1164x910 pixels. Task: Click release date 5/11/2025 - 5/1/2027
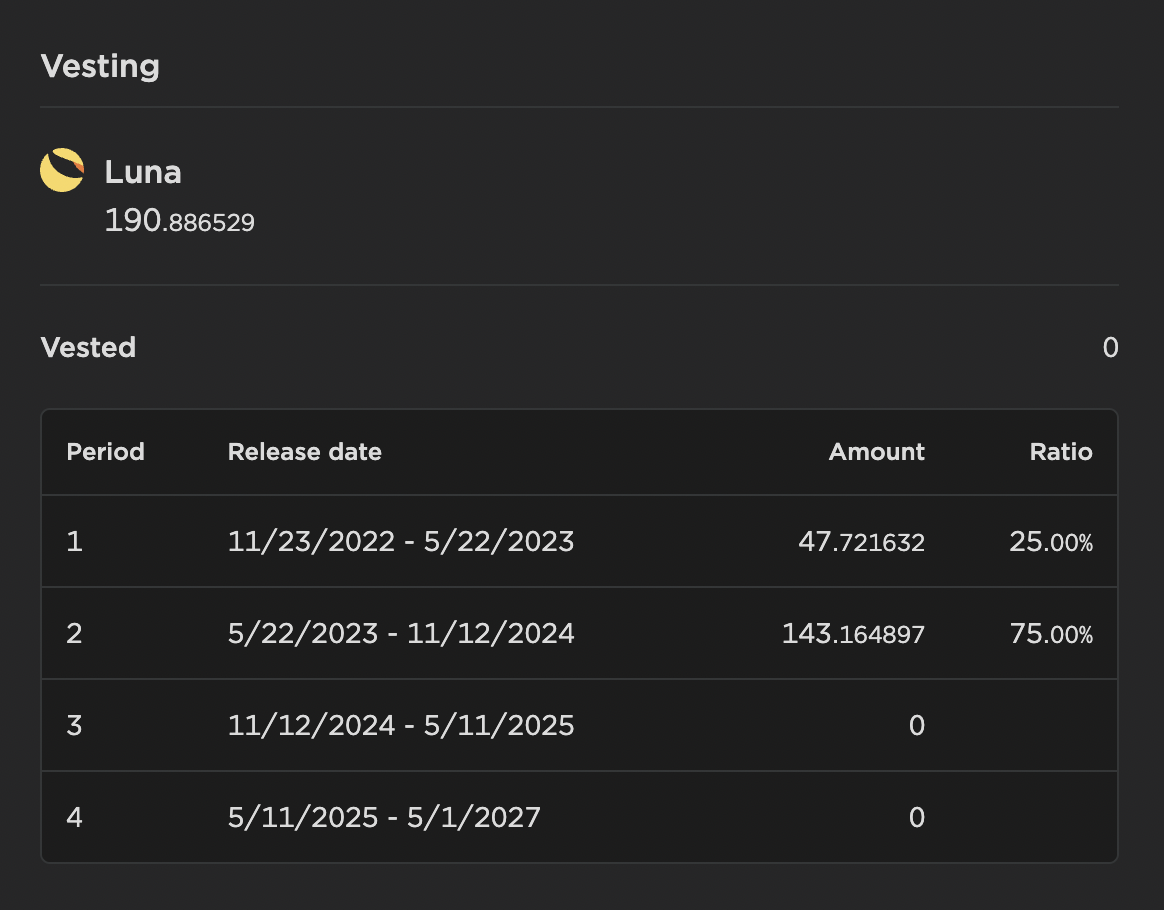tap(384, 818)
